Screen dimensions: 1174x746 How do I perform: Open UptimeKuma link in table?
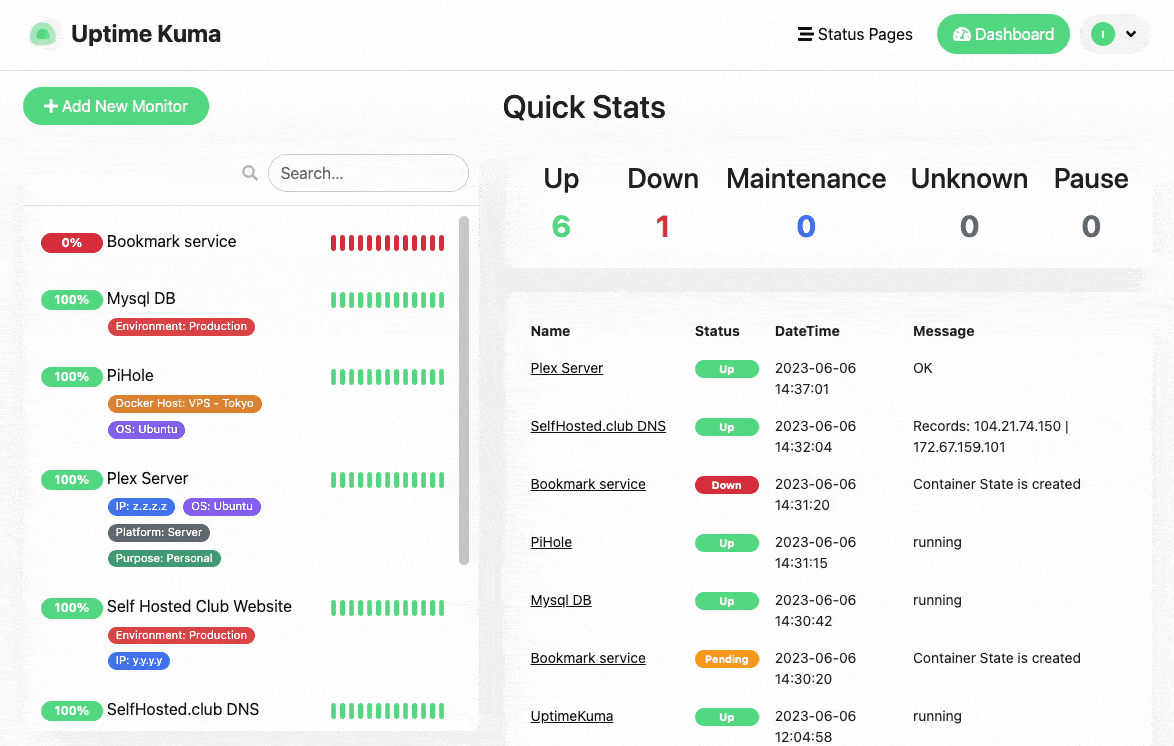point(572,716)
